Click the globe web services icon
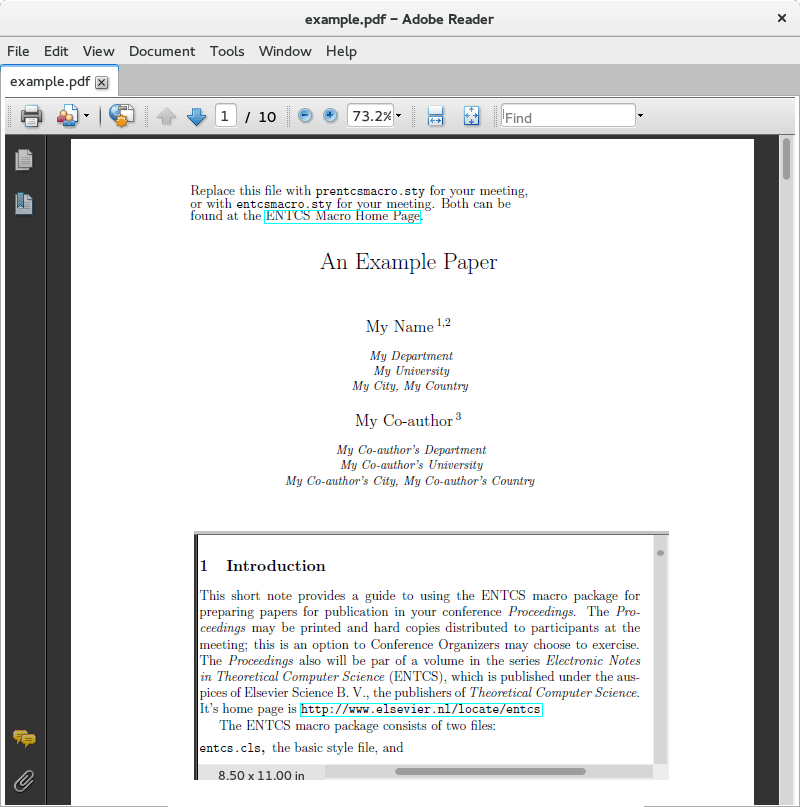 pyautogui.click(x=121, y=116)
